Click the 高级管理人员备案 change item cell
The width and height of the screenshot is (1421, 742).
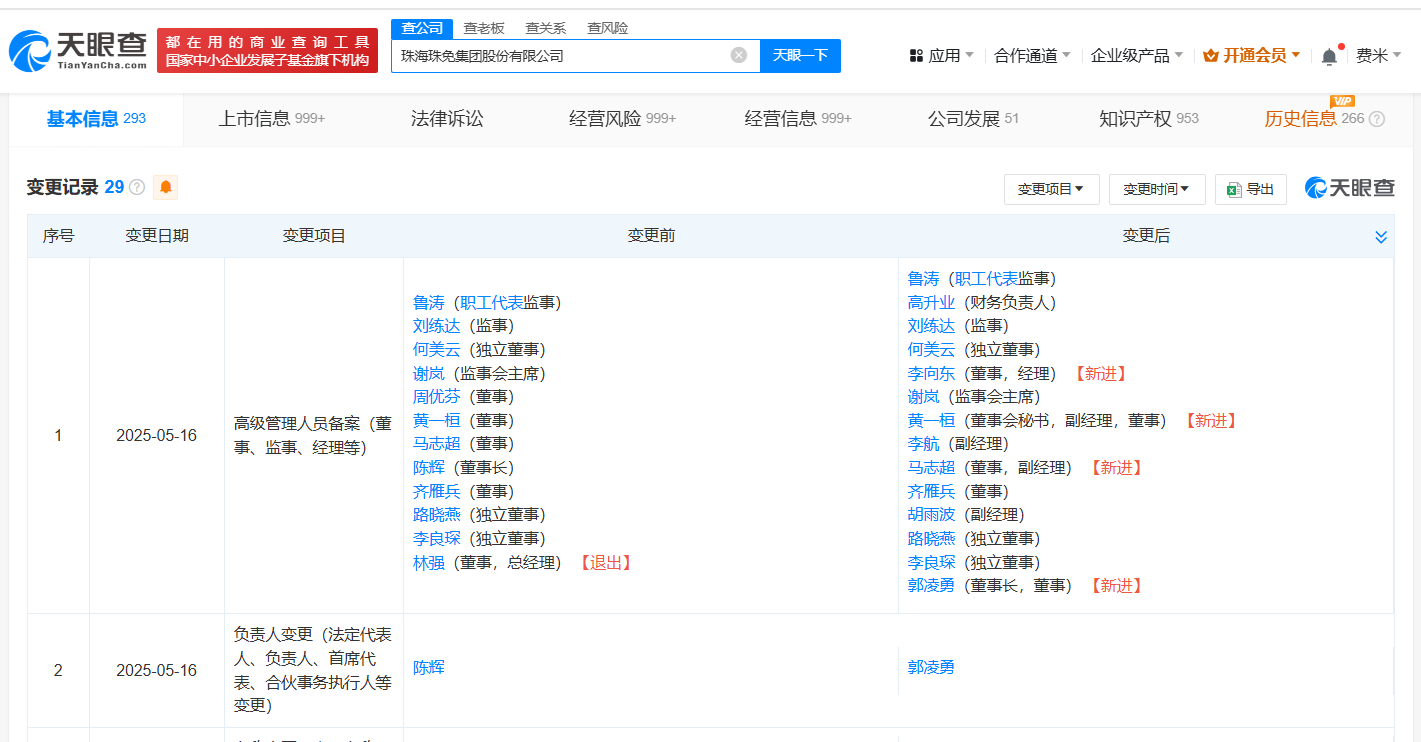313,435
